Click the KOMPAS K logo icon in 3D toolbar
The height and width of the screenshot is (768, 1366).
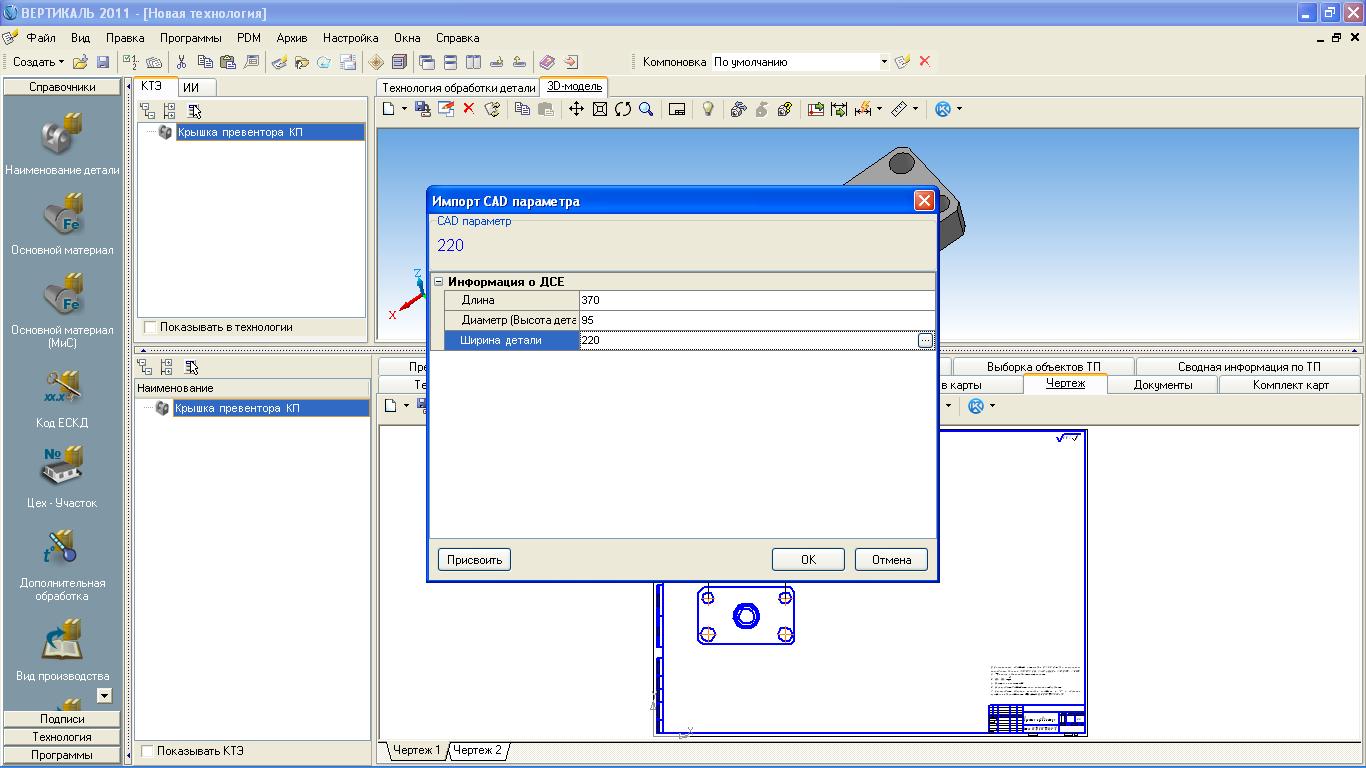pyautogui.click(x=943, y=109)
